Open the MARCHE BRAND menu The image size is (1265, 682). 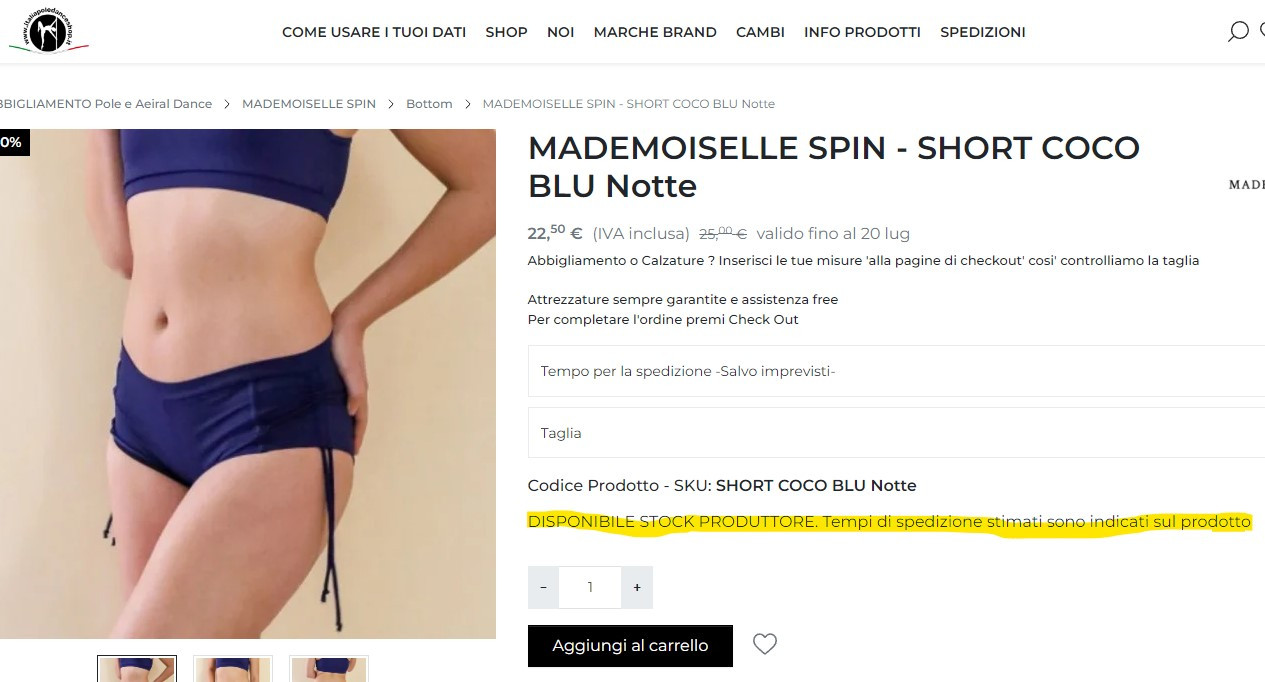coord(655,32)
